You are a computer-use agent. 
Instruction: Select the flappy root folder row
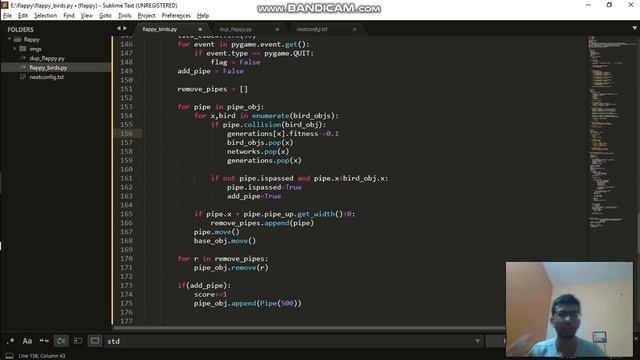click(56, 40)
